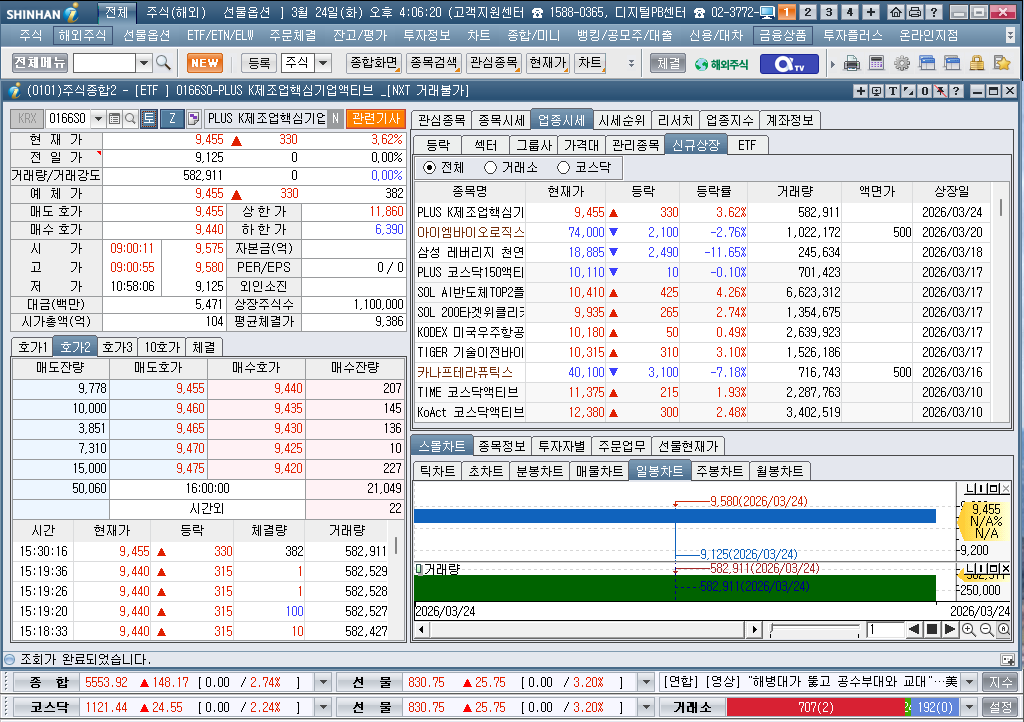The height and width of the screenshot is (722, 1024).
Task: Open the stock code 0166S0 dropdown arrow
Action: 98,119
